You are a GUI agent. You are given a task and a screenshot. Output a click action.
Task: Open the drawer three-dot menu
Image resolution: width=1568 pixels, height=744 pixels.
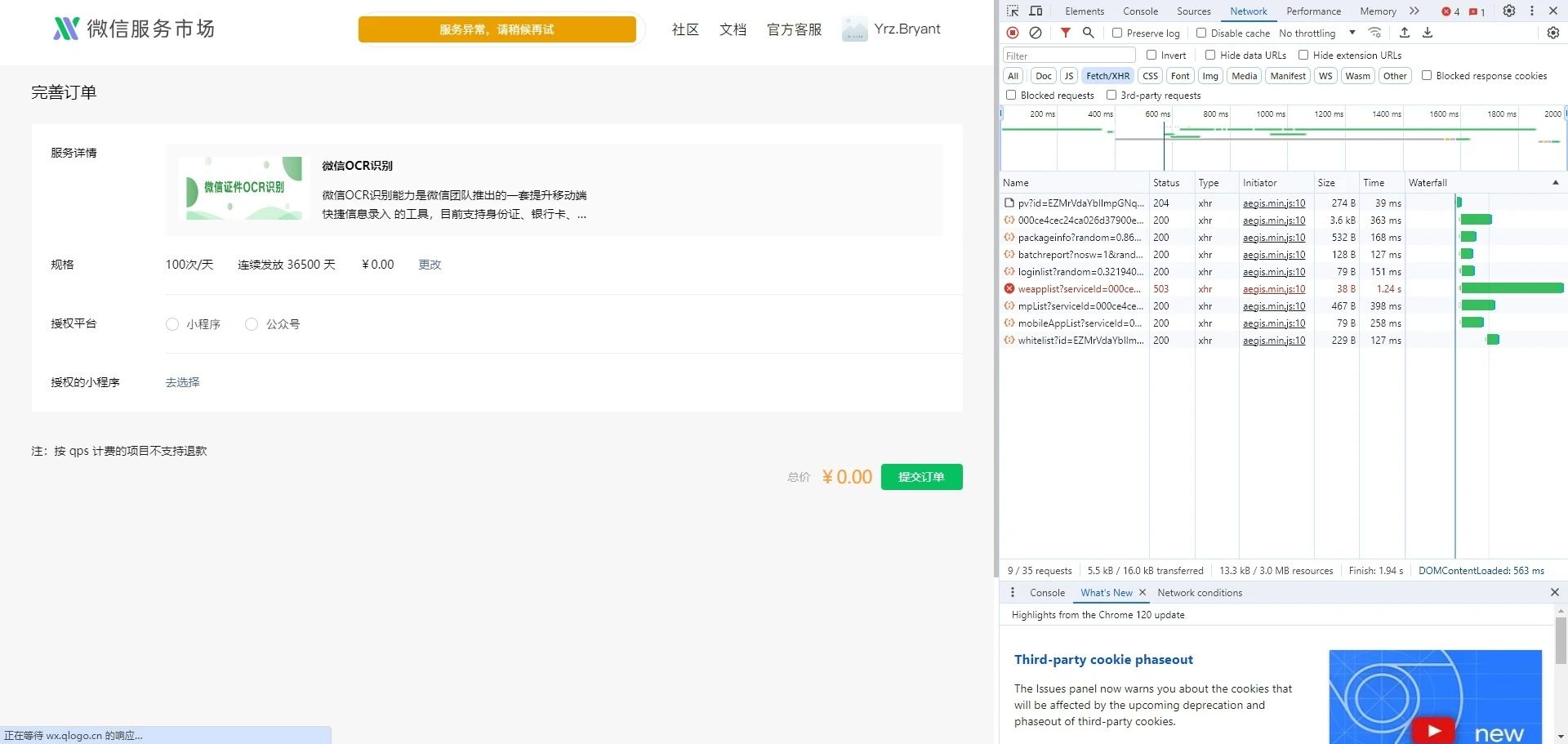coord(1013,592)
